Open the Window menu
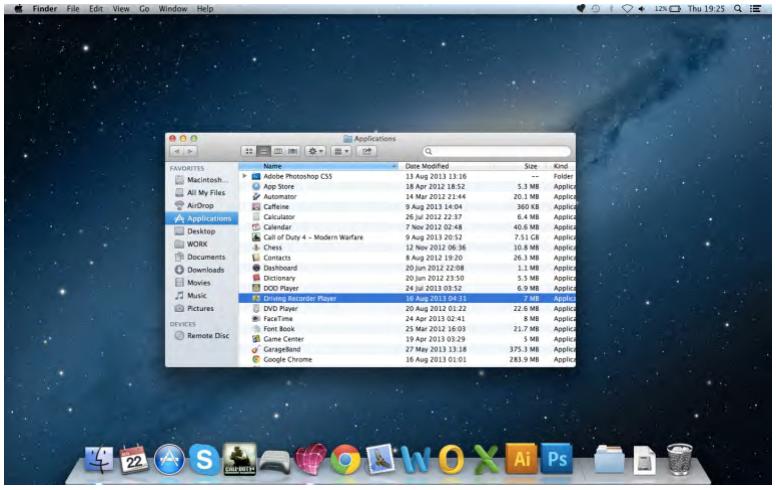The height and width of the screenshot is (490, 776). (x=173, y=9)
